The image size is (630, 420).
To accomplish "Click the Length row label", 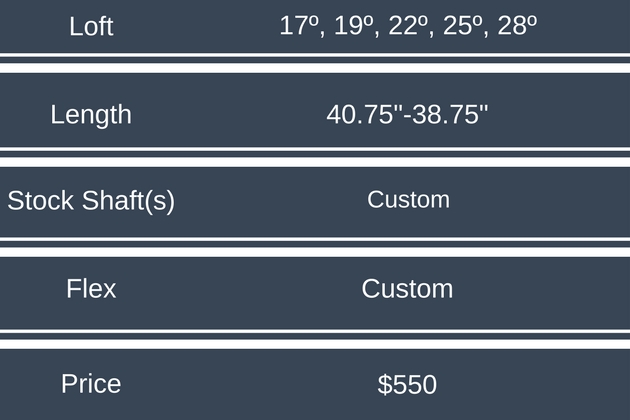I will (91, 114).
